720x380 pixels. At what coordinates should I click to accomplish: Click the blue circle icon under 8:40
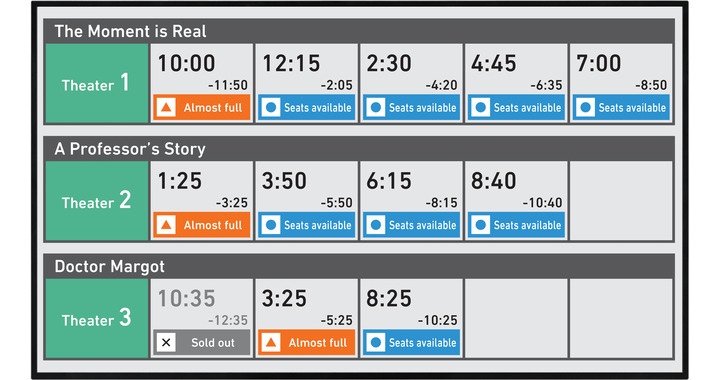click(481, 225)
